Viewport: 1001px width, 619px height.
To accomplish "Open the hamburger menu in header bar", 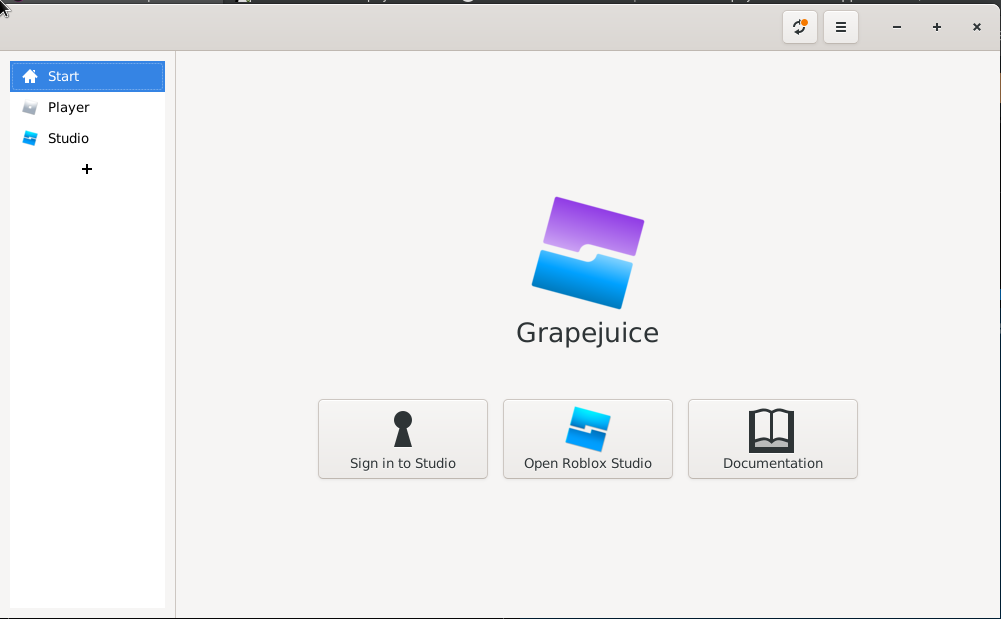I will click(x=841, y=27).
